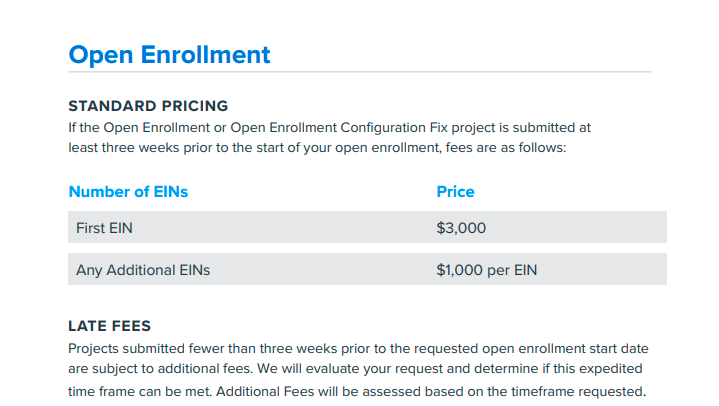Click the Price column header

click(x=455, y=191)
